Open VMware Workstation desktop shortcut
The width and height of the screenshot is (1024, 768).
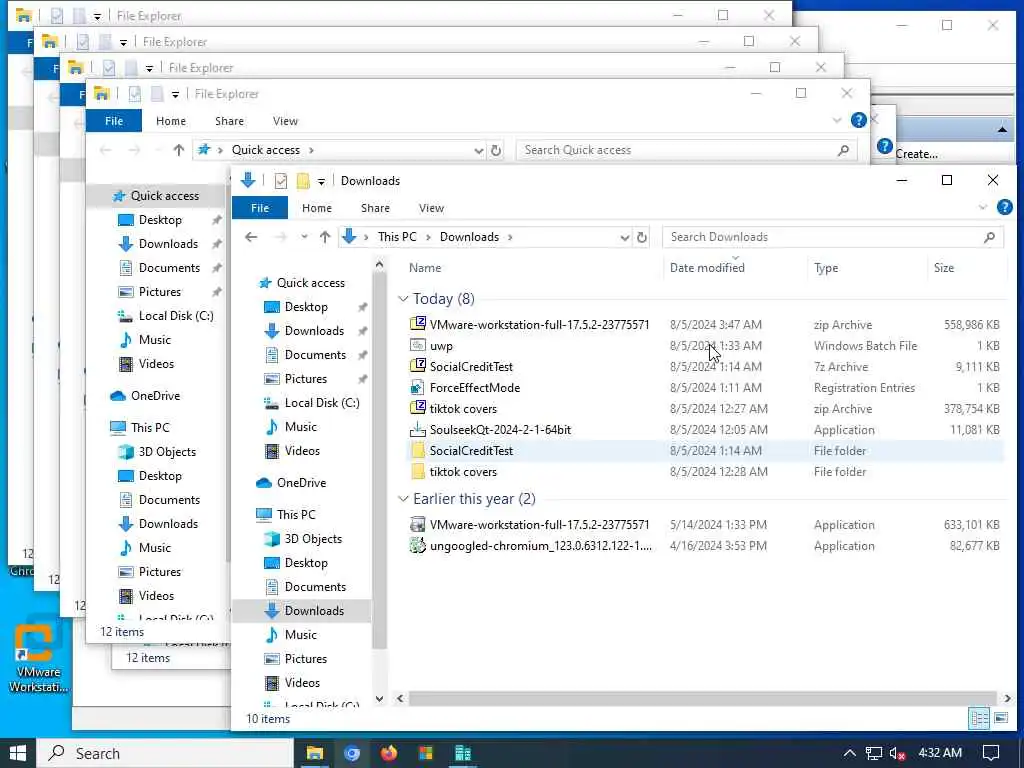(37, 655)
